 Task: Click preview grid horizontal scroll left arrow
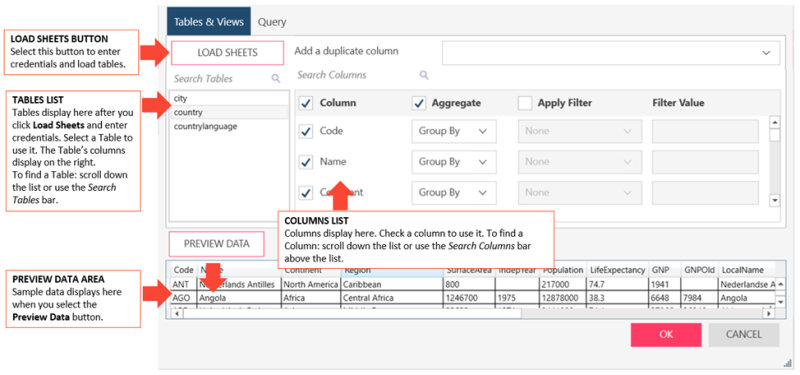click(177, 314)
